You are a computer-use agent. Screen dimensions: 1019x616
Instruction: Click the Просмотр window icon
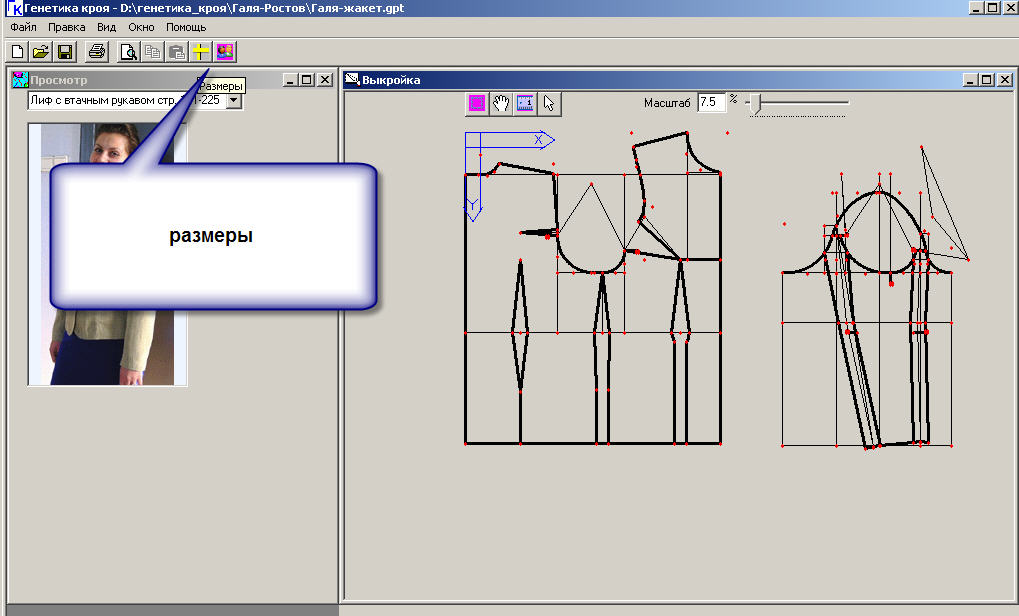tap(20, 80)
